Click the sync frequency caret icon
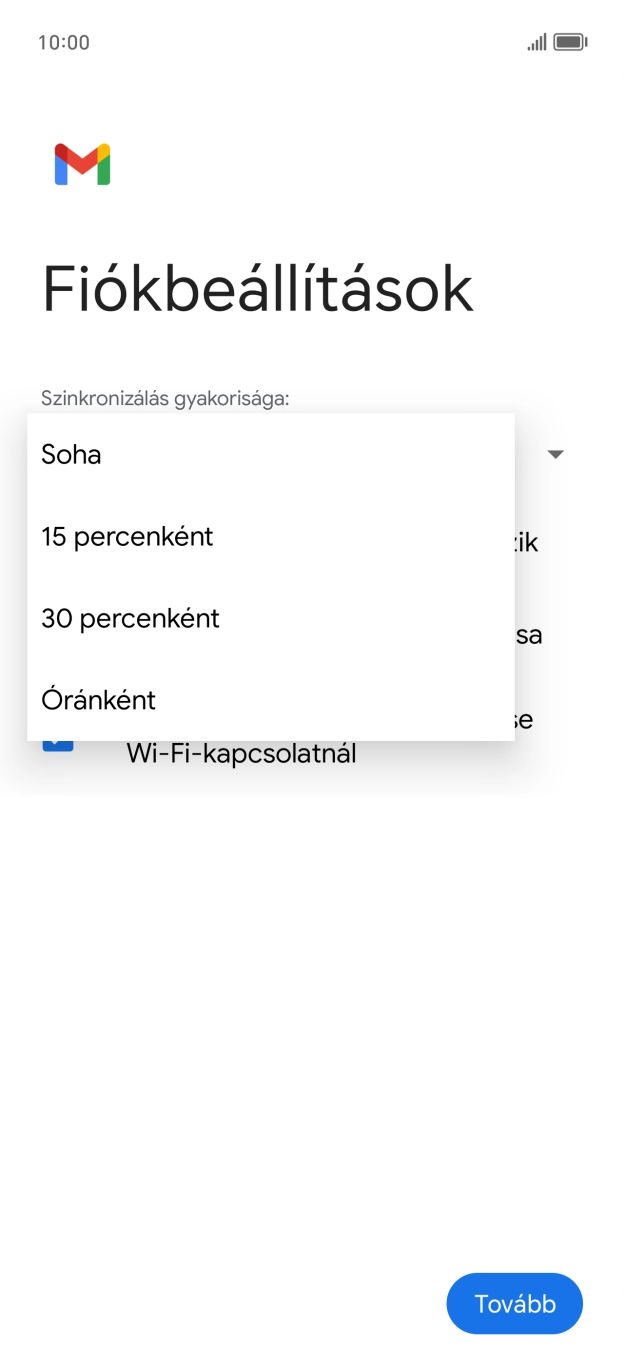The width and height of the screenshot is (624, 1365). pyautogui.click(x=556, y=453)
